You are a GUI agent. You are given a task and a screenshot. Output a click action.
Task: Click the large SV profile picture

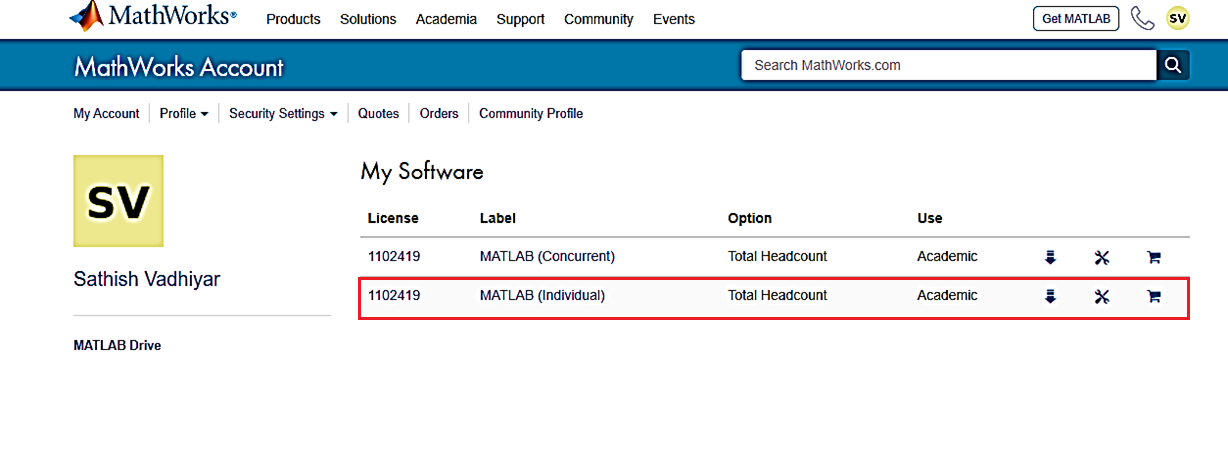118,201
